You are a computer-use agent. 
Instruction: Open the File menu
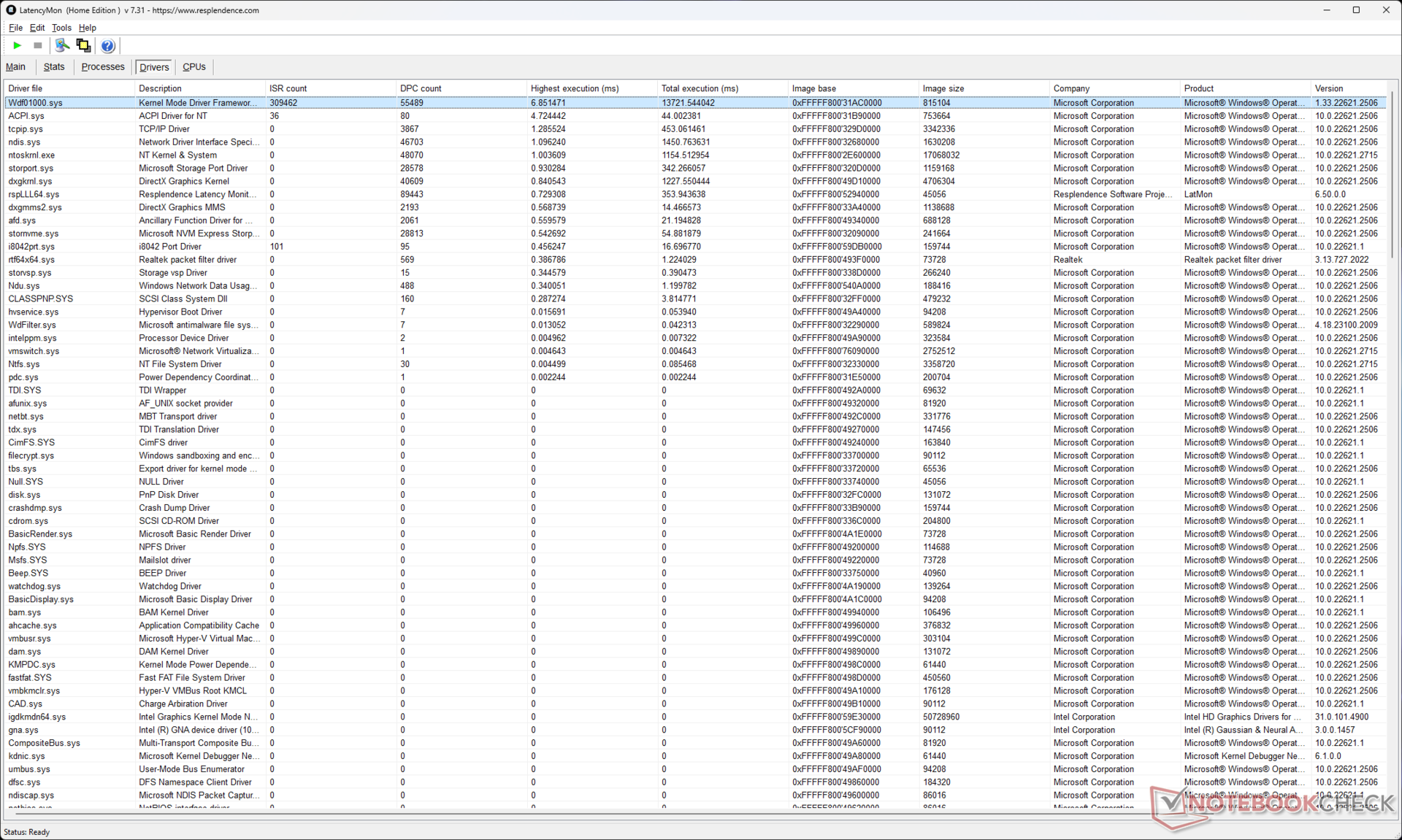click(x=15, y=28)
